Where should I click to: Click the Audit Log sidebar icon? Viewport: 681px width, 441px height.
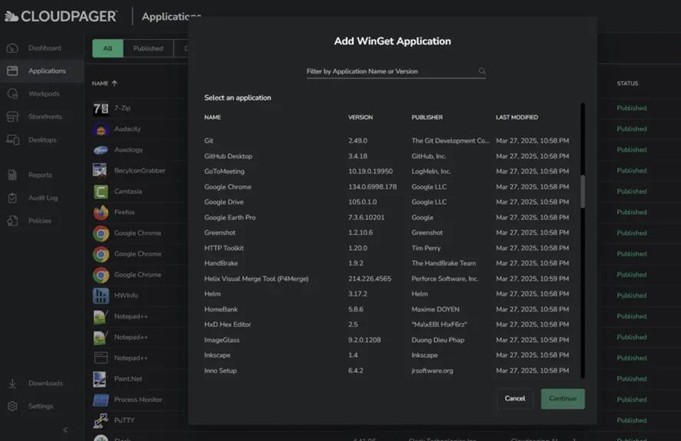(x=12, y=198)
